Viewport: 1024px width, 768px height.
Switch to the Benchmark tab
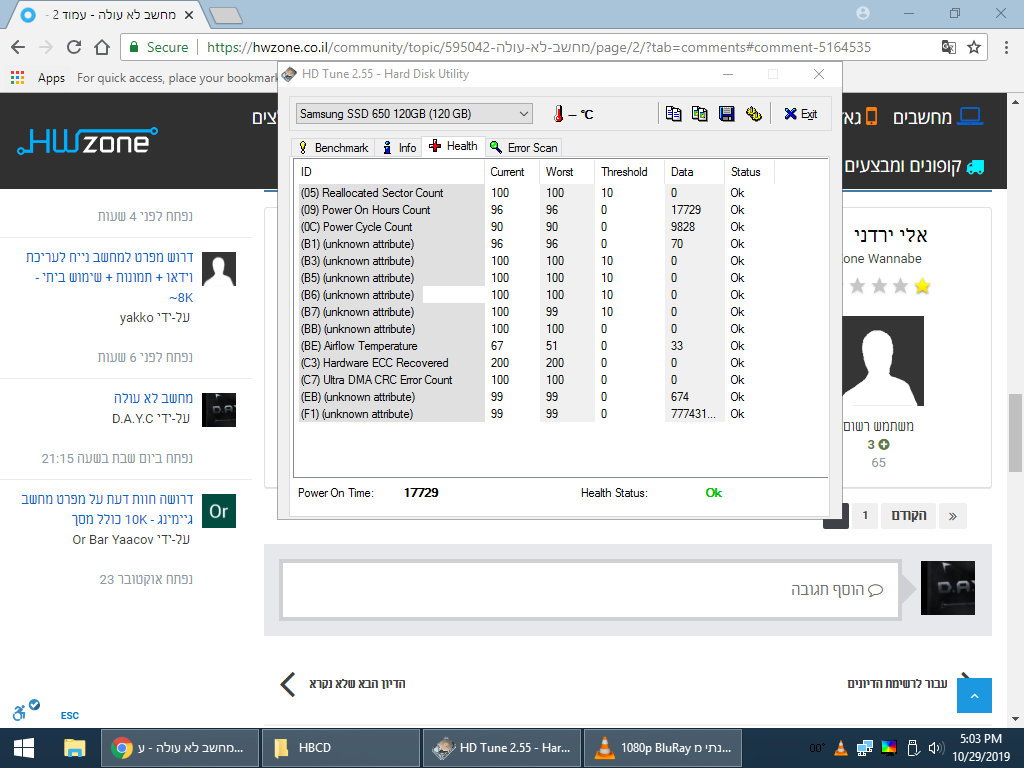(334, 148)
